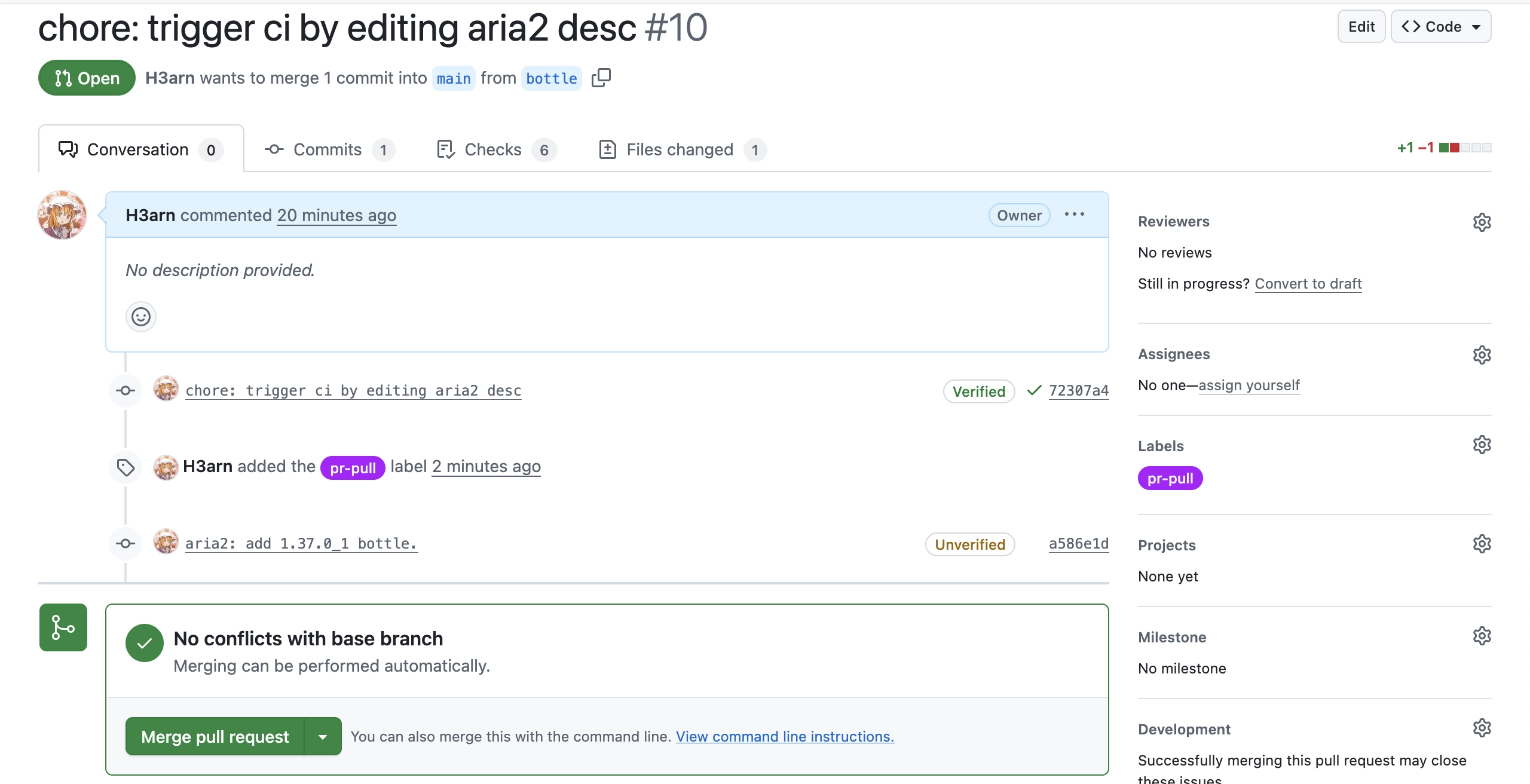1530x784 pixels.
Task: Click the purple pr-pull label in sidebar
Action: click(1170, 479)
